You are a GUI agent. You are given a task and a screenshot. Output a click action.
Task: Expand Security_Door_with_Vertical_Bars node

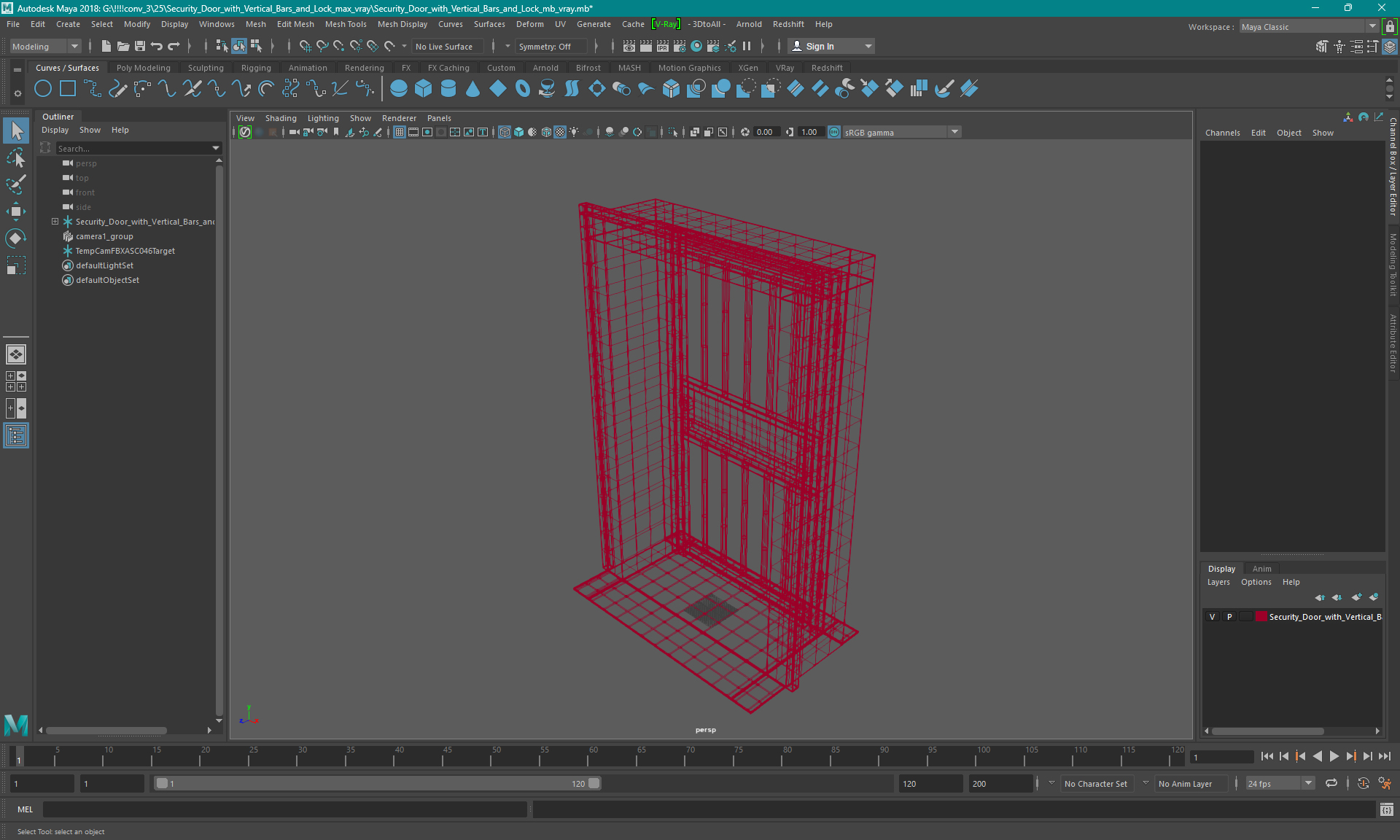coord(55,222)
